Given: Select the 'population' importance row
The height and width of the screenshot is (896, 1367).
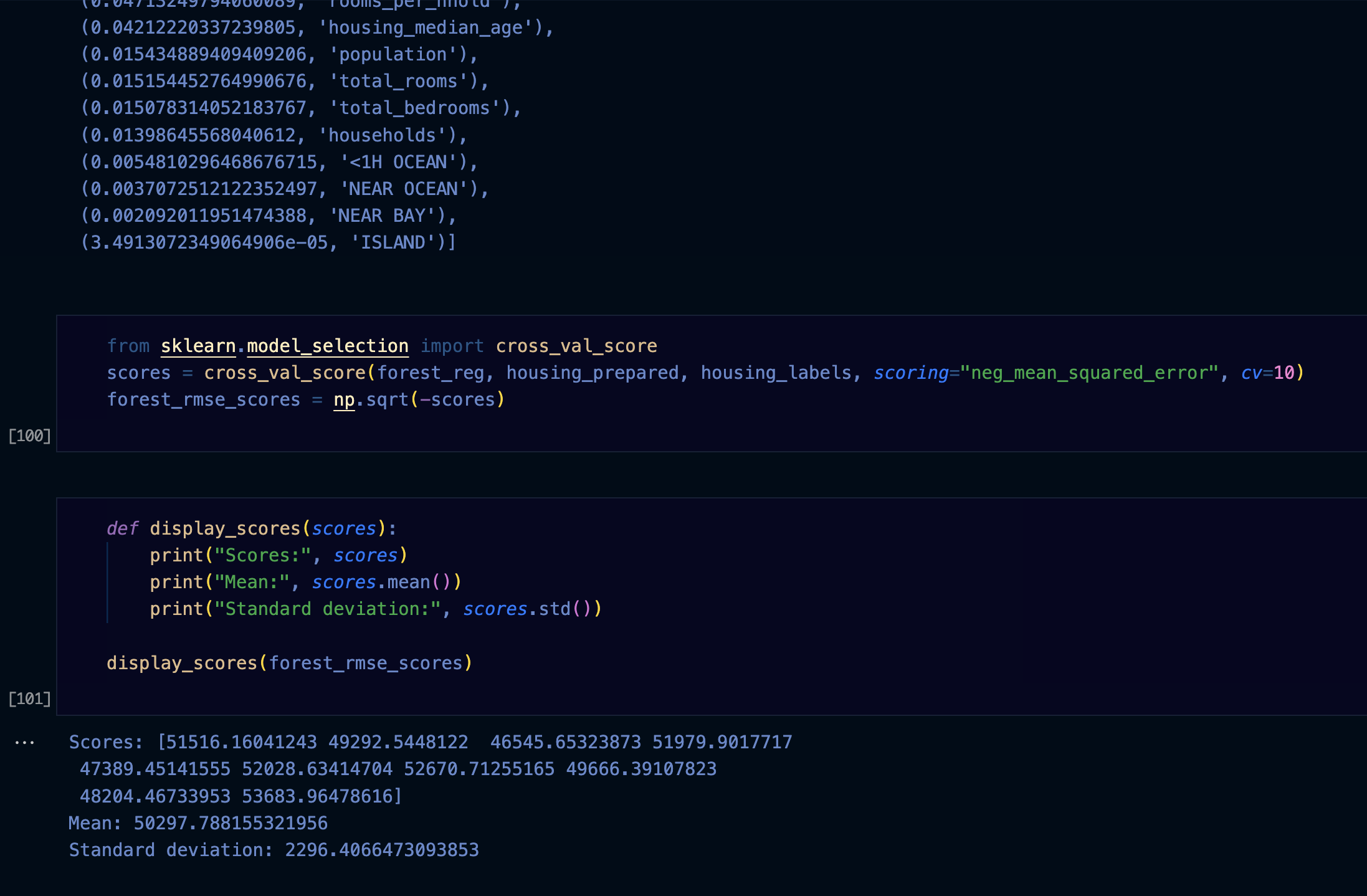Looking at the screenshot, I should [x=279, y=54].
